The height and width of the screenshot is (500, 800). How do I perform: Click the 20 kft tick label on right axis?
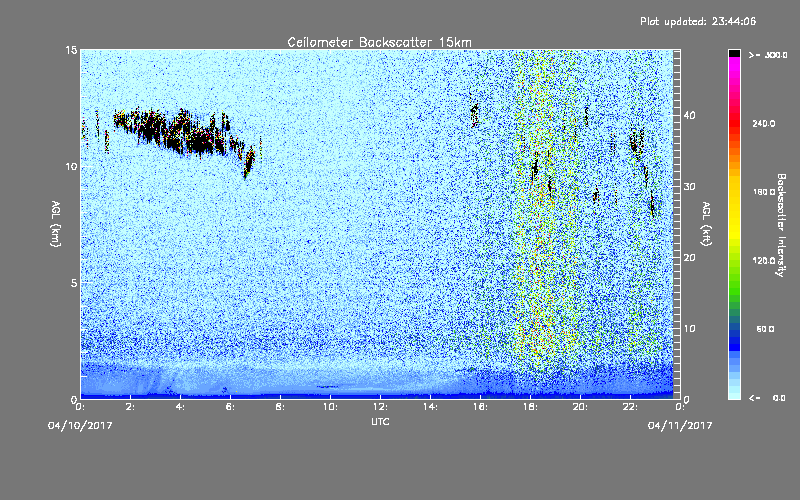coord(689,258)
